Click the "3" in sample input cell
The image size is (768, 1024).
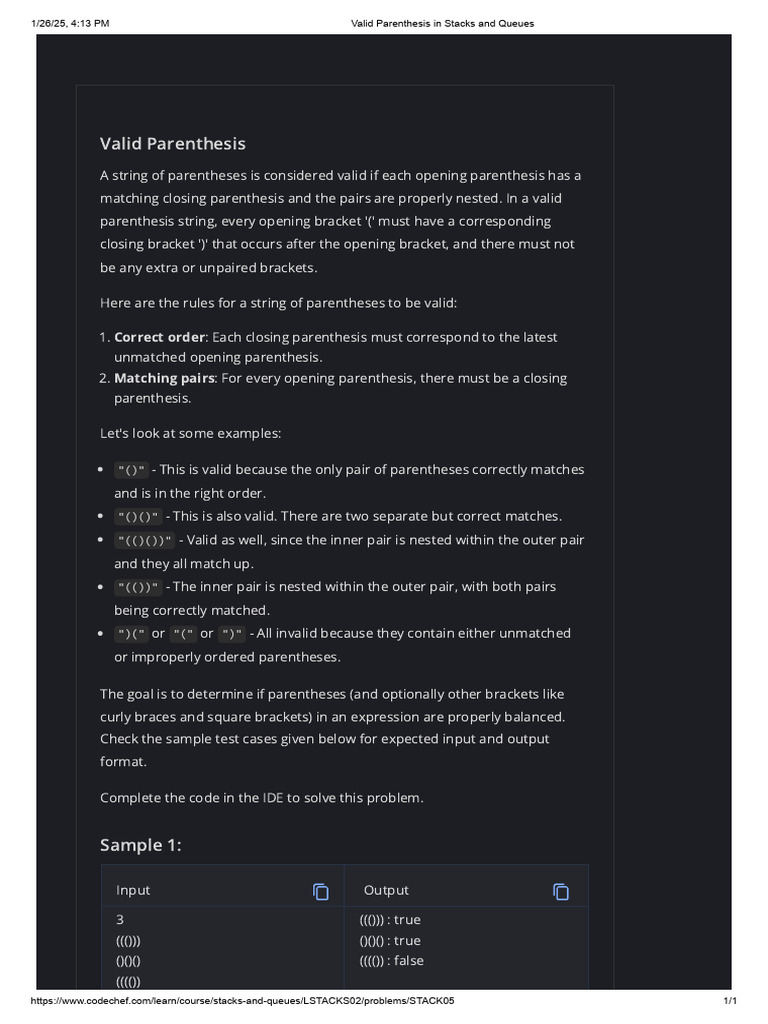pos(120,920)
